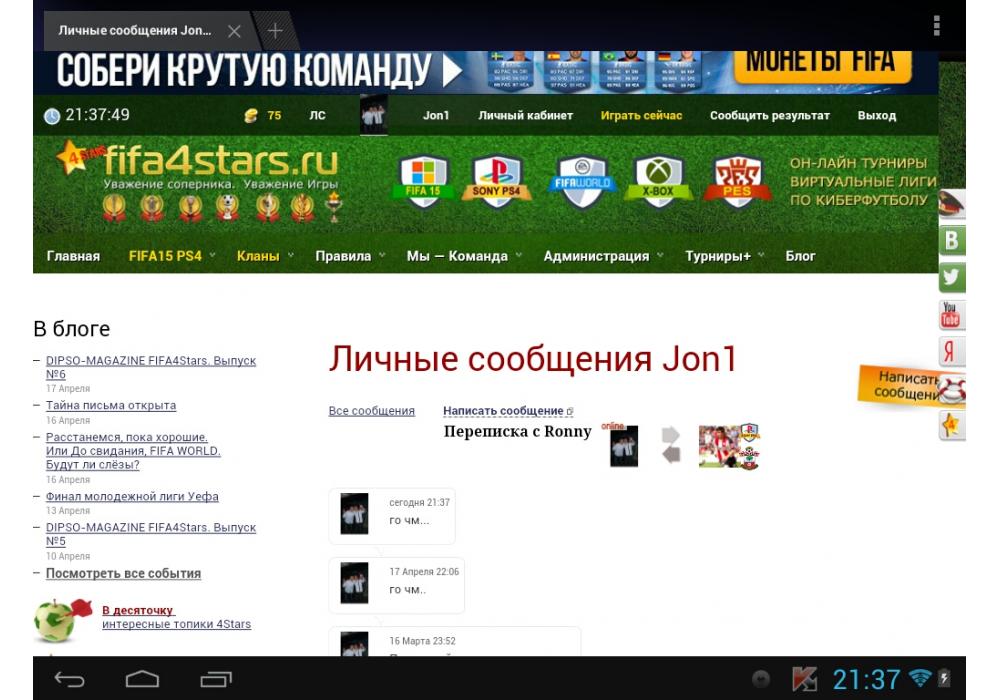Open DIPSO-MAGAZINE Выпуск №6 post
Viewport: 1000px width, 700px height.
151,367
